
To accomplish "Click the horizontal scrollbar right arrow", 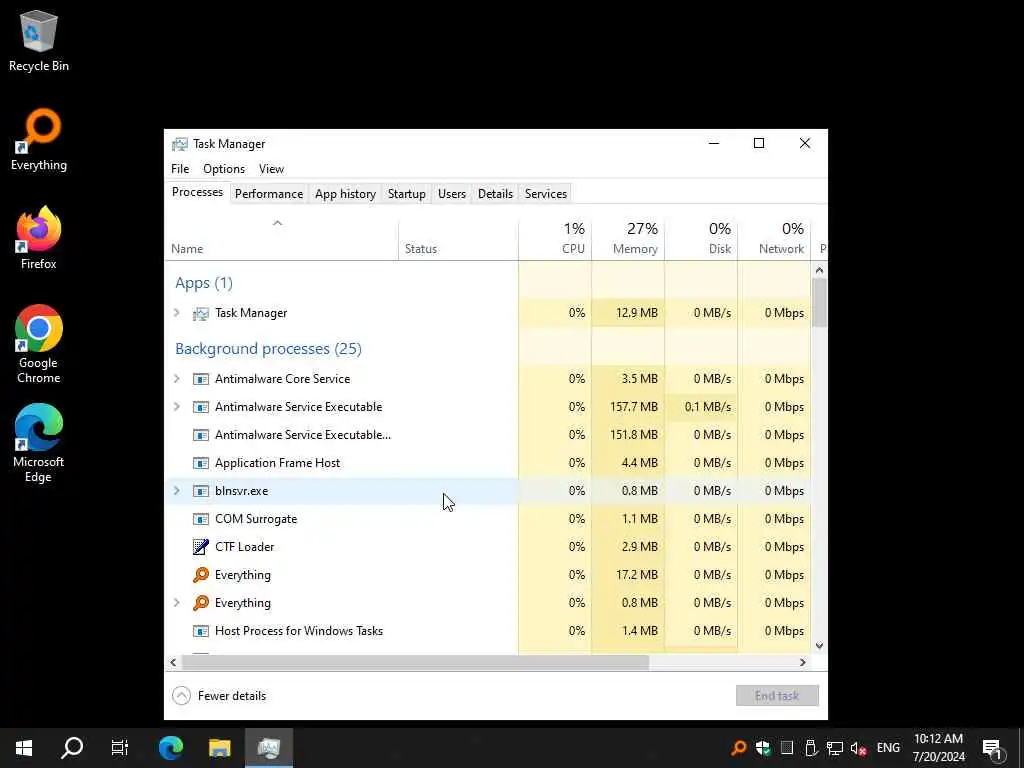I will (x=803, y=663).
